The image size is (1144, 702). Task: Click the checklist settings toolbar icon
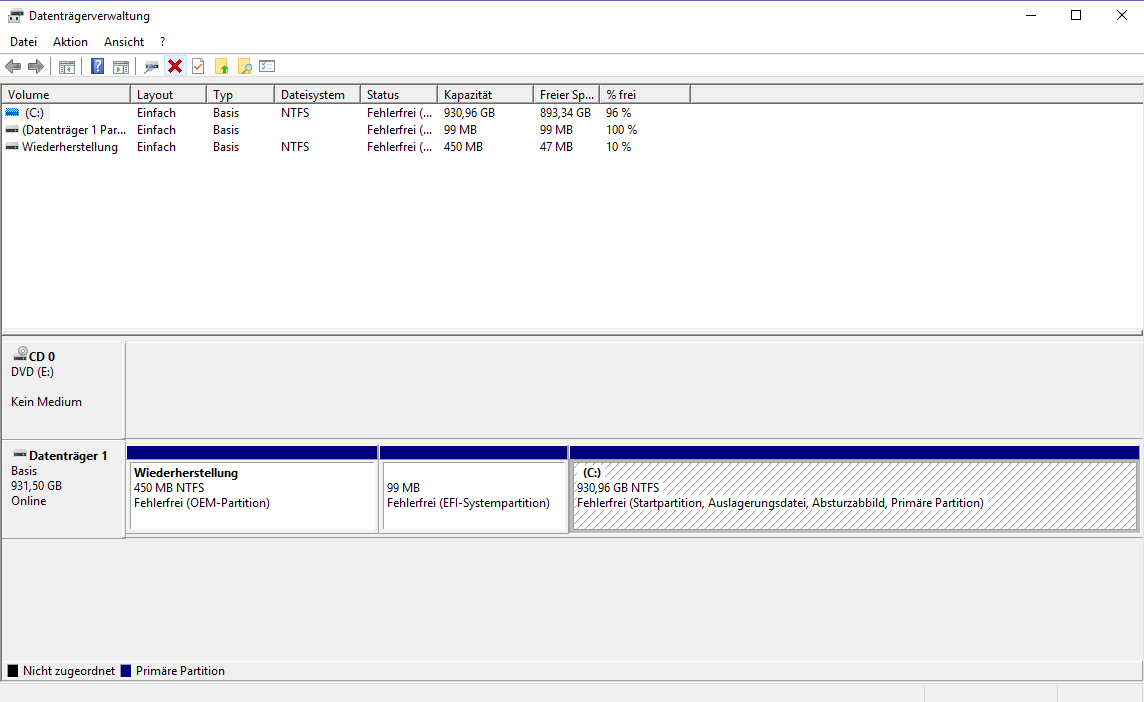click(x=267, y=66)
